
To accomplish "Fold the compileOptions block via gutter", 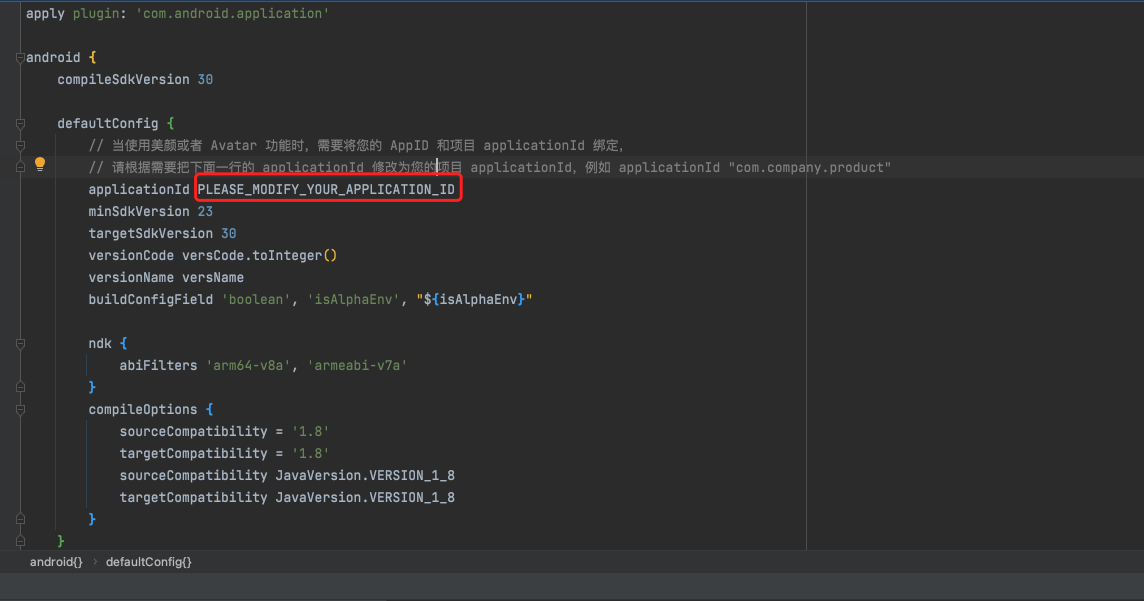I will [19, 410].
